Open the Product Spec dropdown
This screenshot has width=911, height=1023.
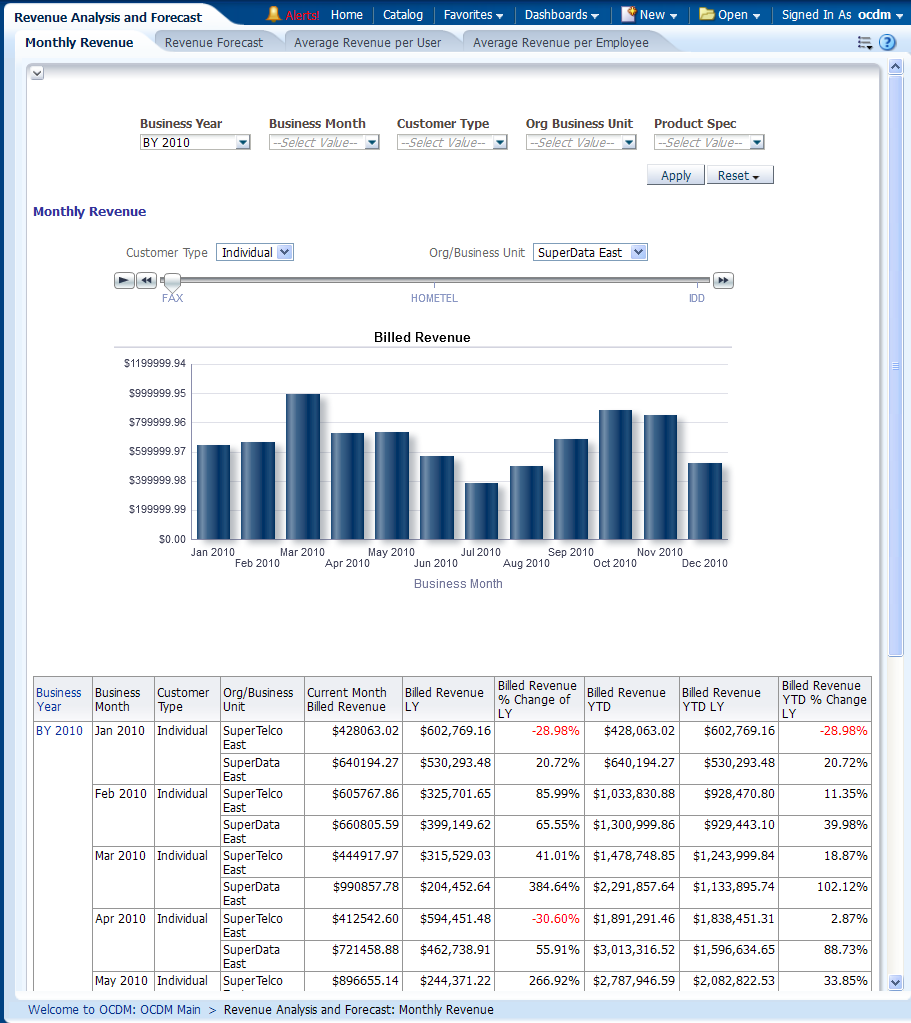tap(757, 143)
